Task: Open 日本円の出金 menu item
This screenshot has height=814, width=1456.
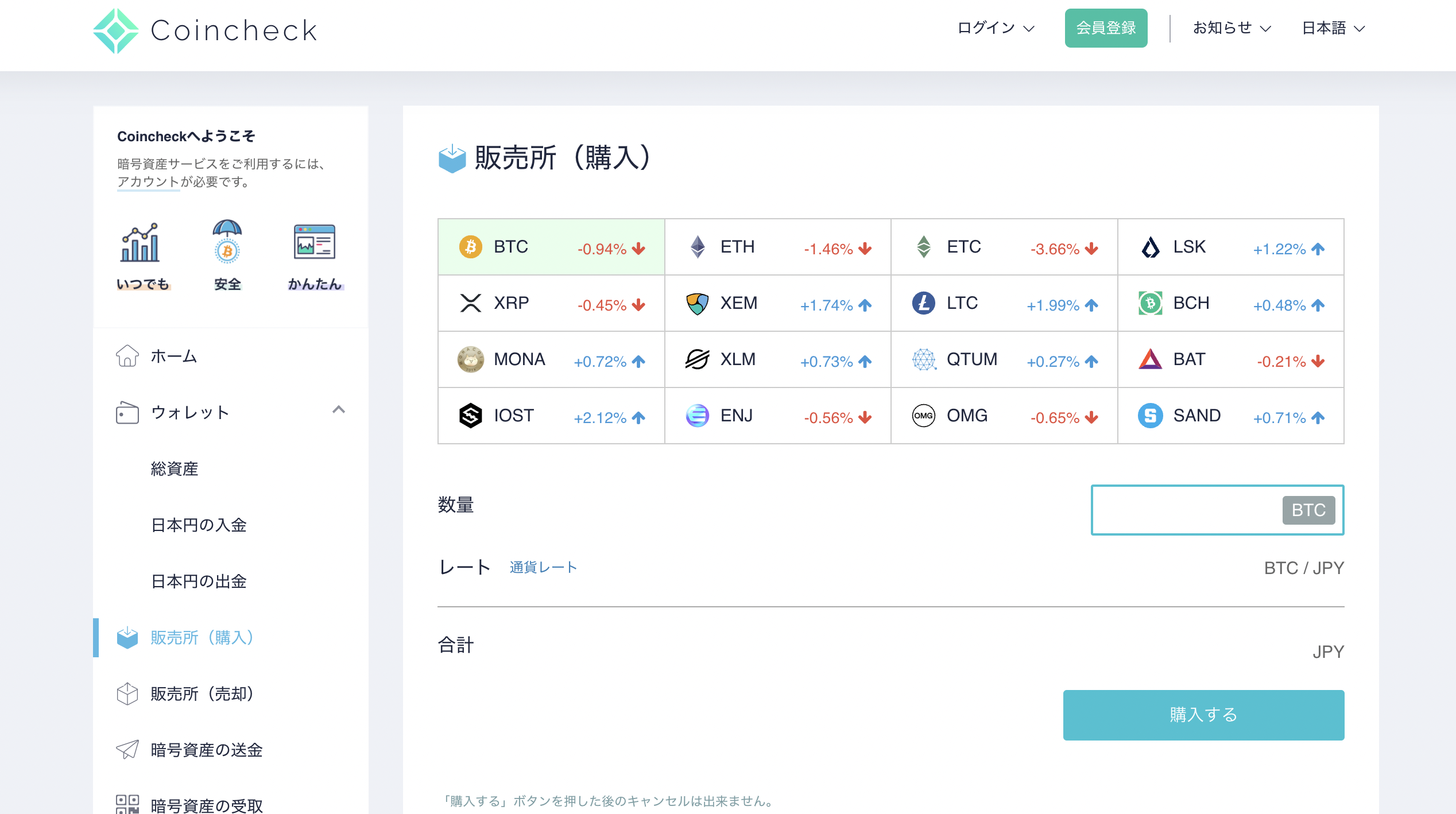Action: [x=199, y=582]
